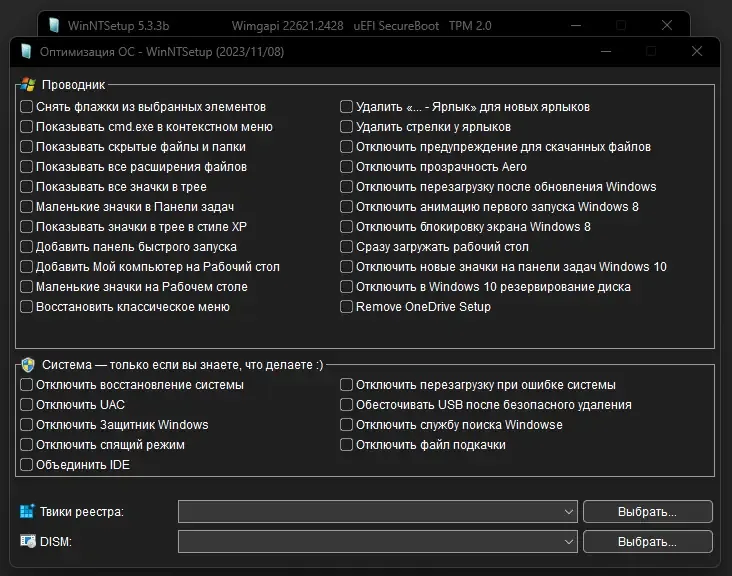This screenshot has height=576, width=732.
Task: Enable Отключить предупреждение для скачанных файлов
Action: click(x=346, y=147)
